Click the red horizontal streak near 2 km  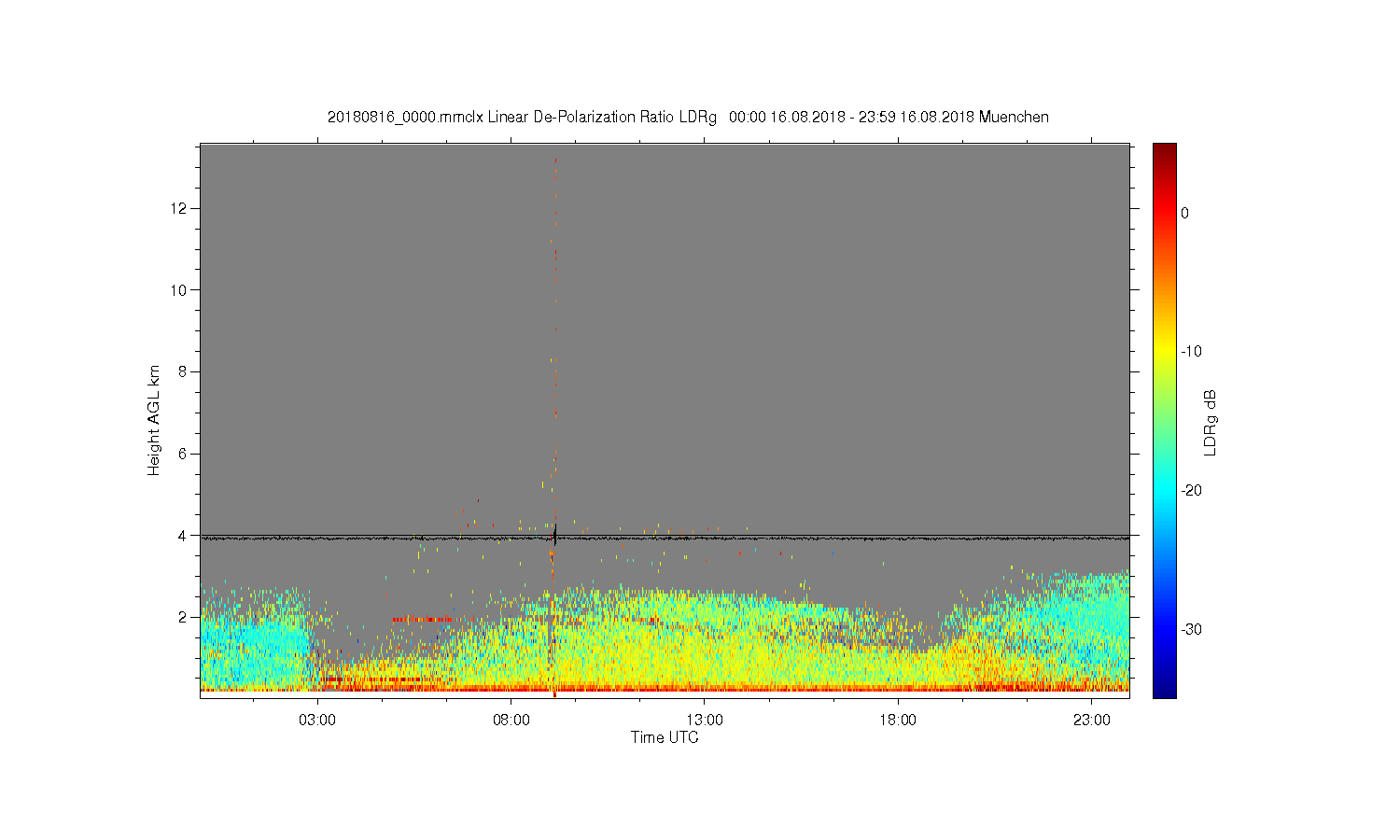pyautogui.click(x=427, y=619)
